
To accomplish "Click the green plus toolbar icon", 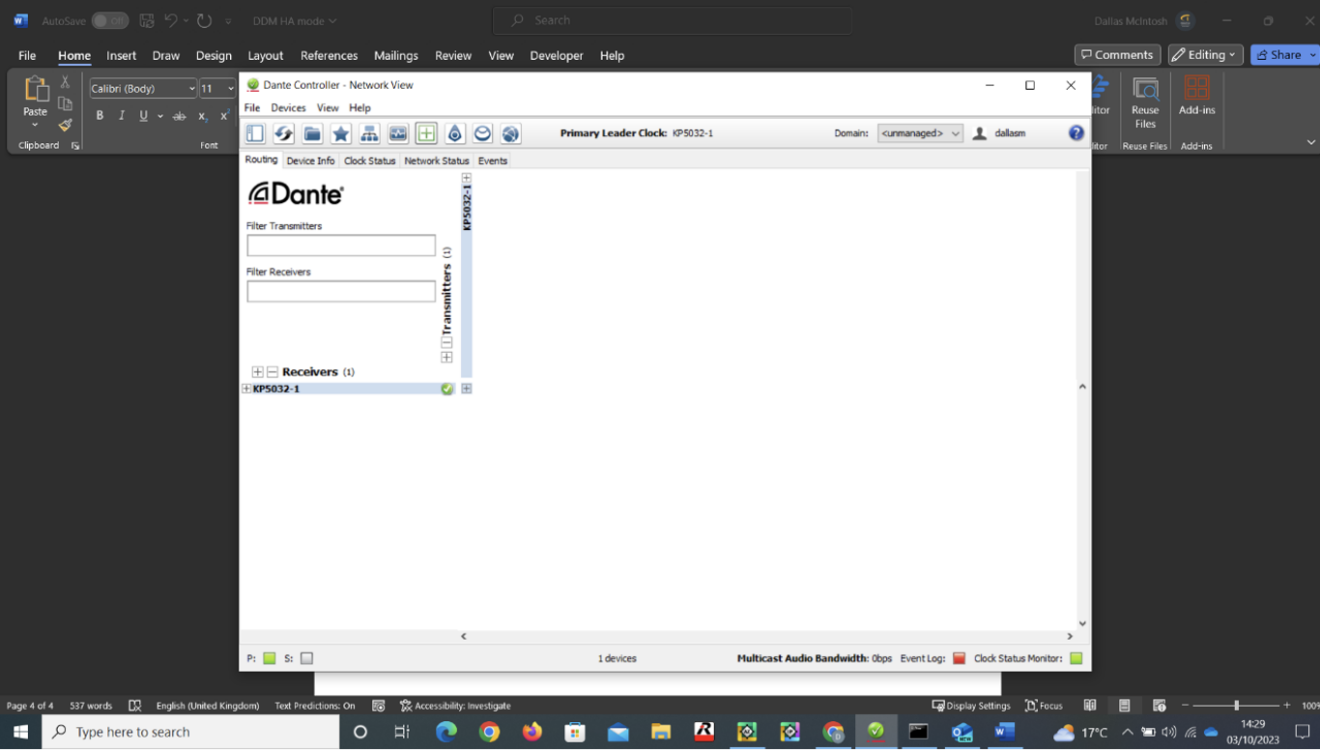I will (425, 133).
